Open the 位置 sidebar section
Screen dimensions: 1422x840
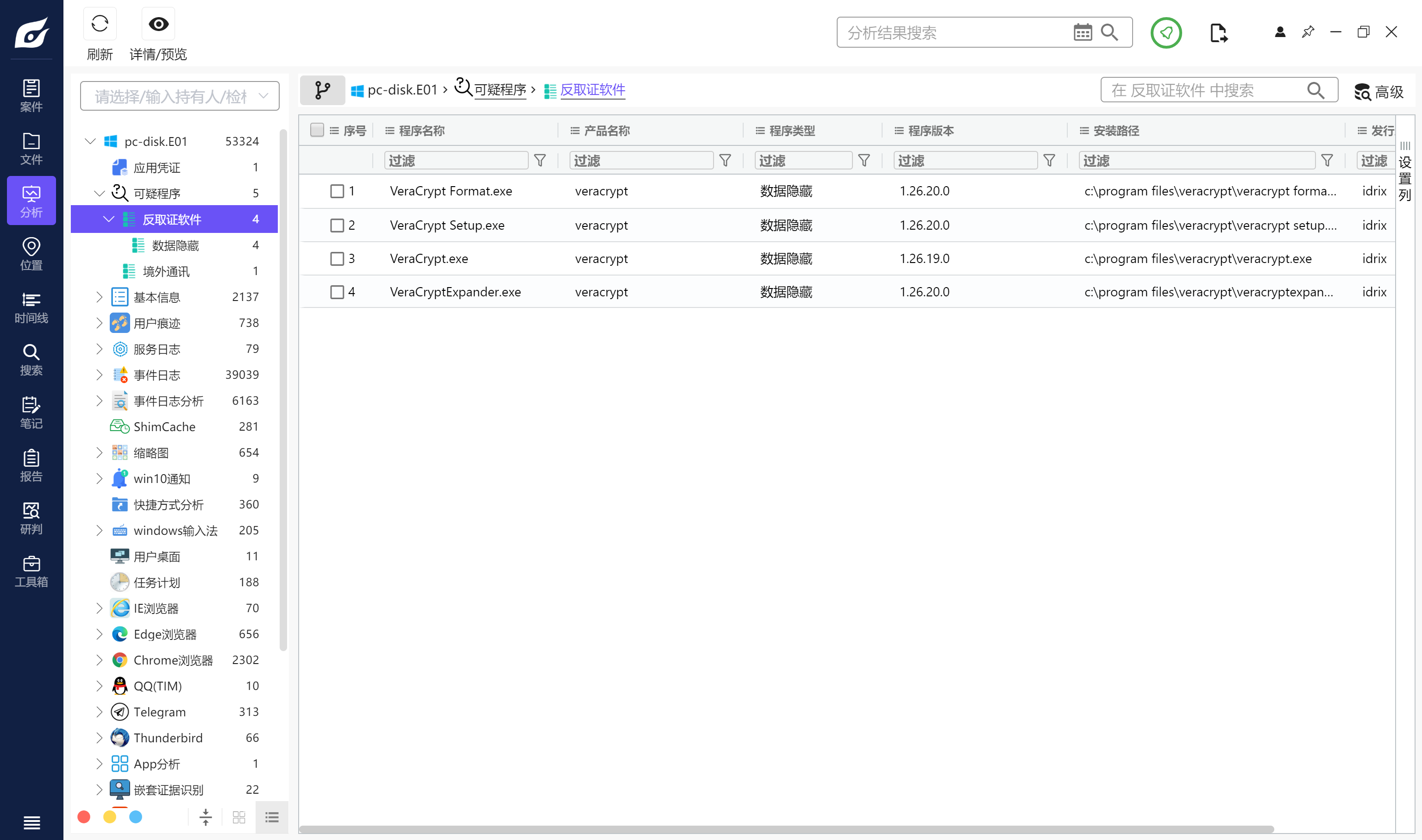pyautogui.click(x=31, y=254)
